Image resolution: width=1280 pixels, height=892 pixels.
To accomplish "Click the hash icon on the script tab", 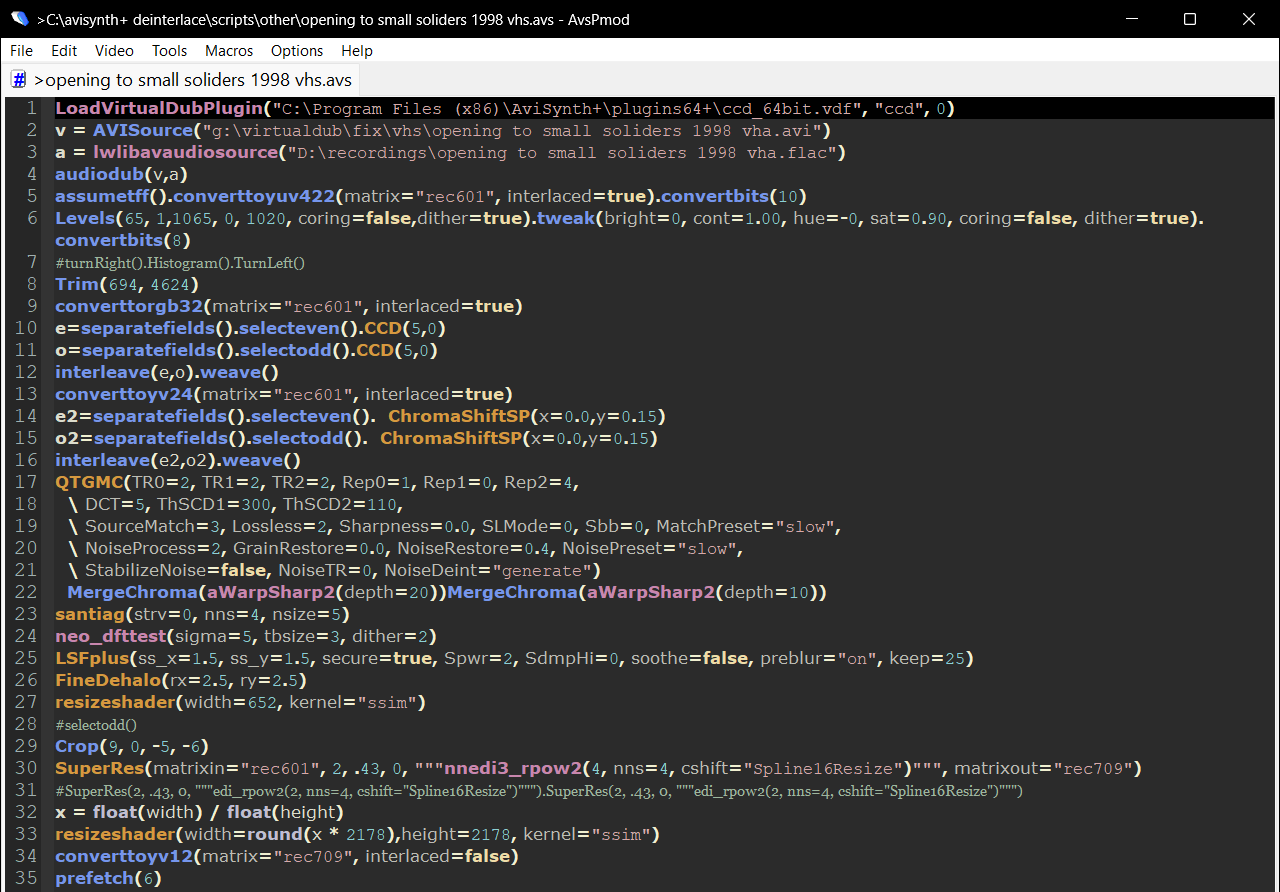I will tap(19, 80).
